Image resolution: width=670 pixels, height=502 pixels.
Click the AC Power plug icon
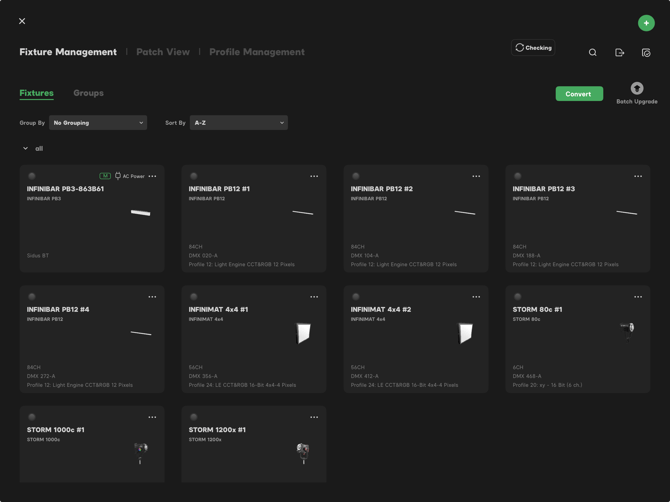pos(118,176)
